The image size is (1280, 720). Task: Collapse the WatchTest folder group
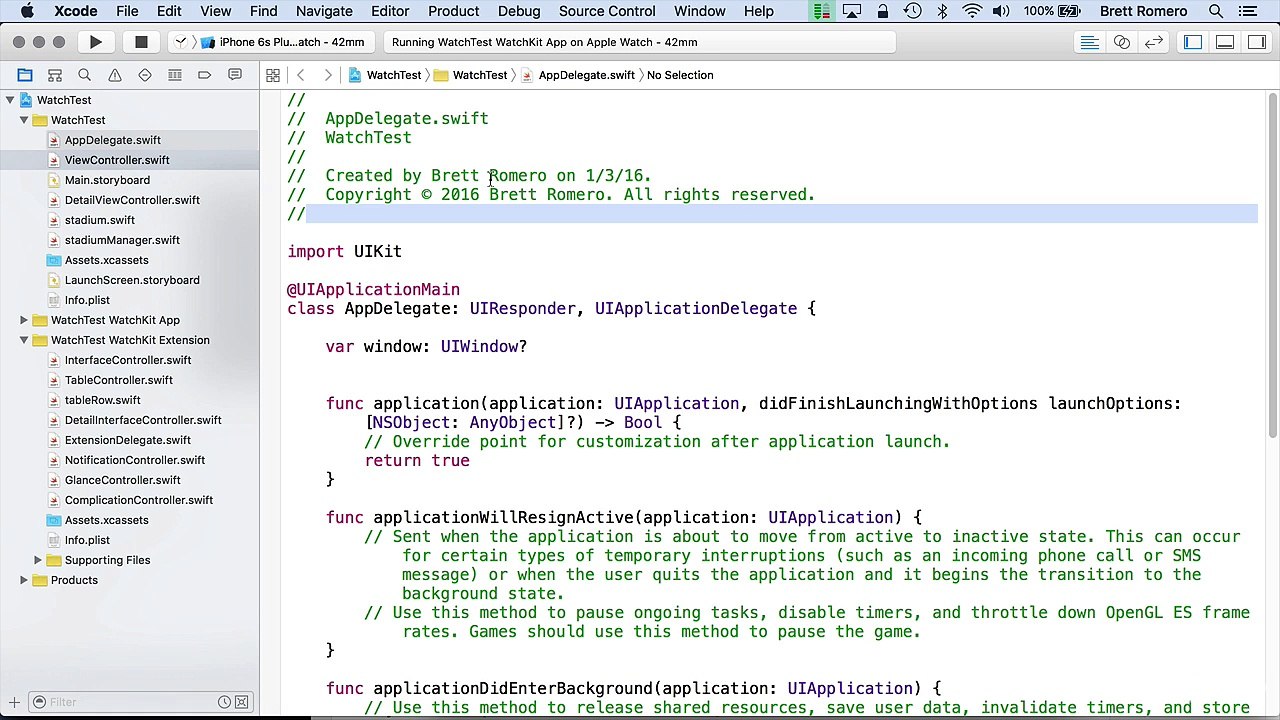tap(24, 120)
